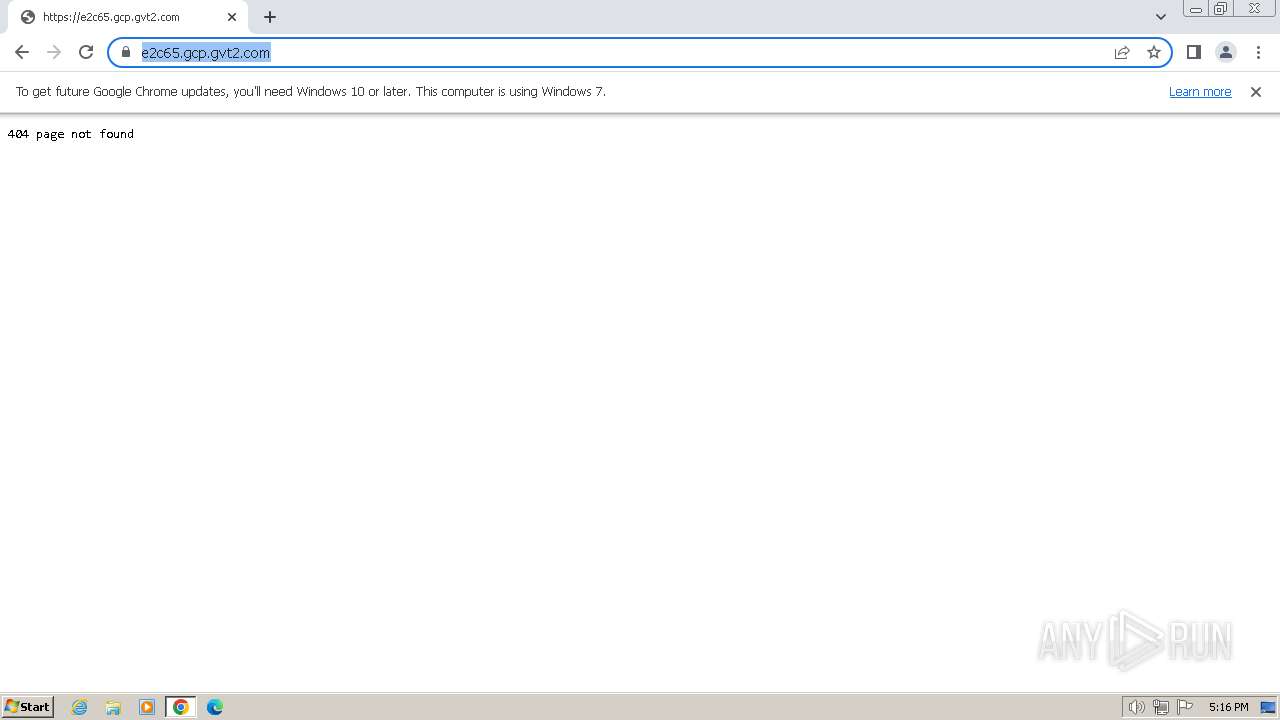
Task: Bookmark this tab with star icon
Action: tap(1154, 52)
